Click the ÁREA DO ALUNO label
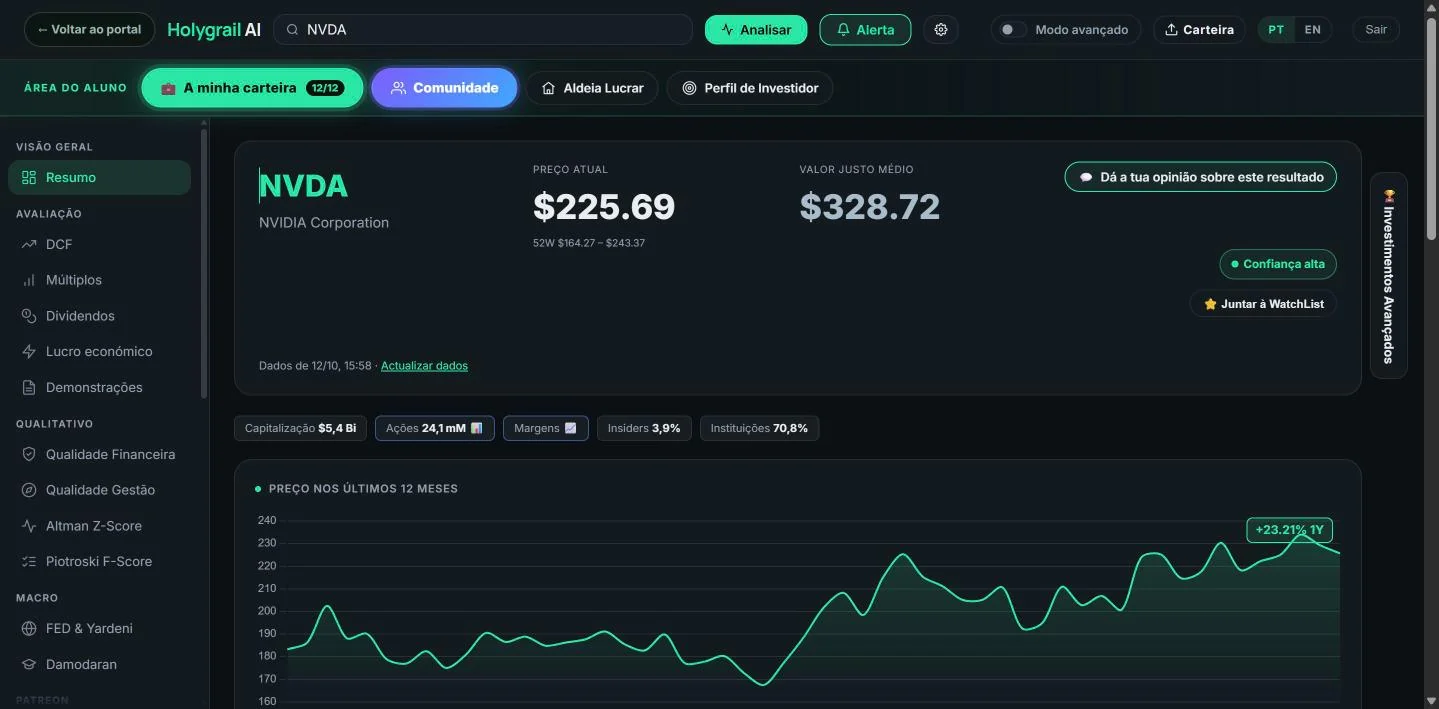 (76, 88)
